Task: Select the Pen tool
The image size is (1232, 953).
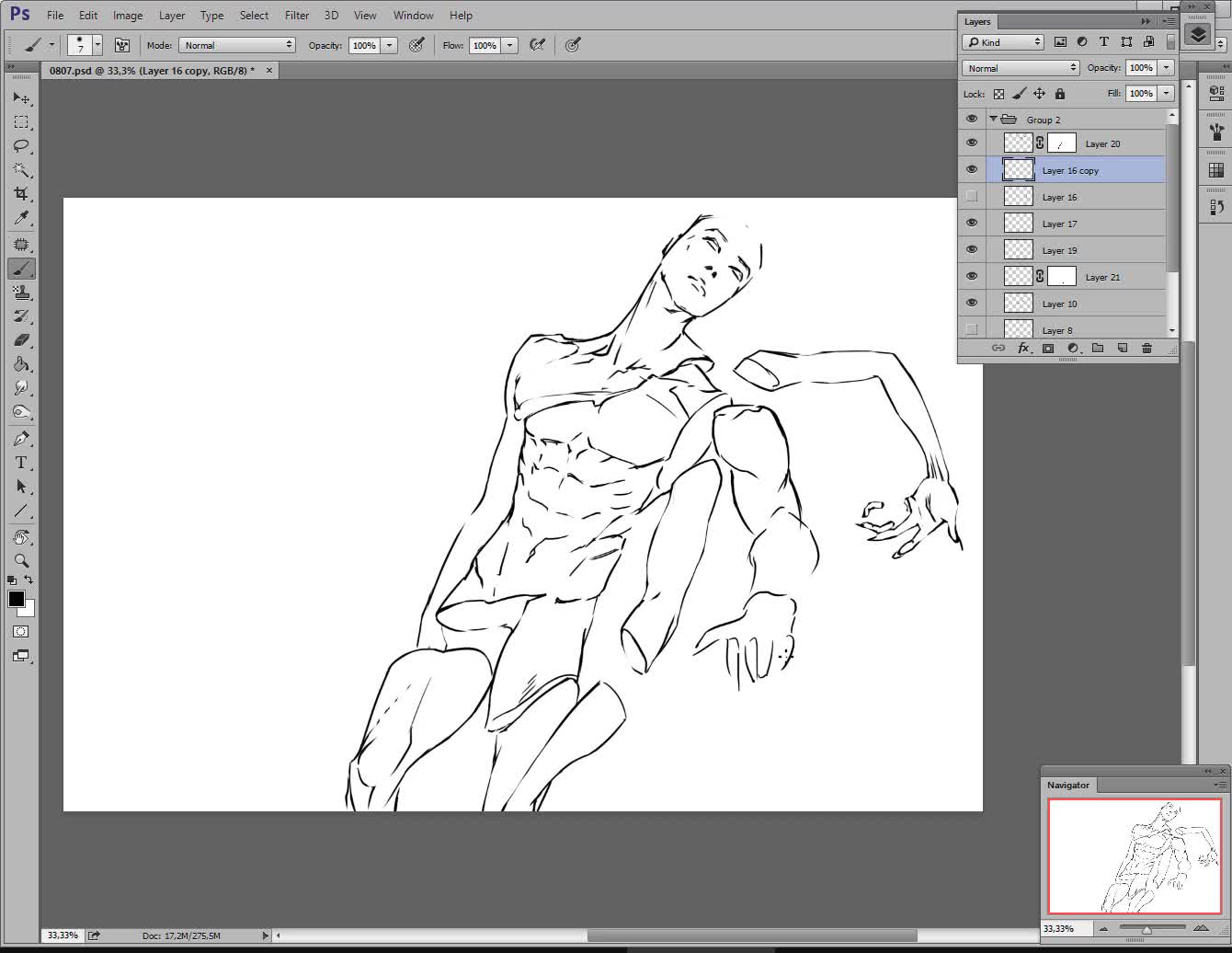Action: click(x=21, y=439)
